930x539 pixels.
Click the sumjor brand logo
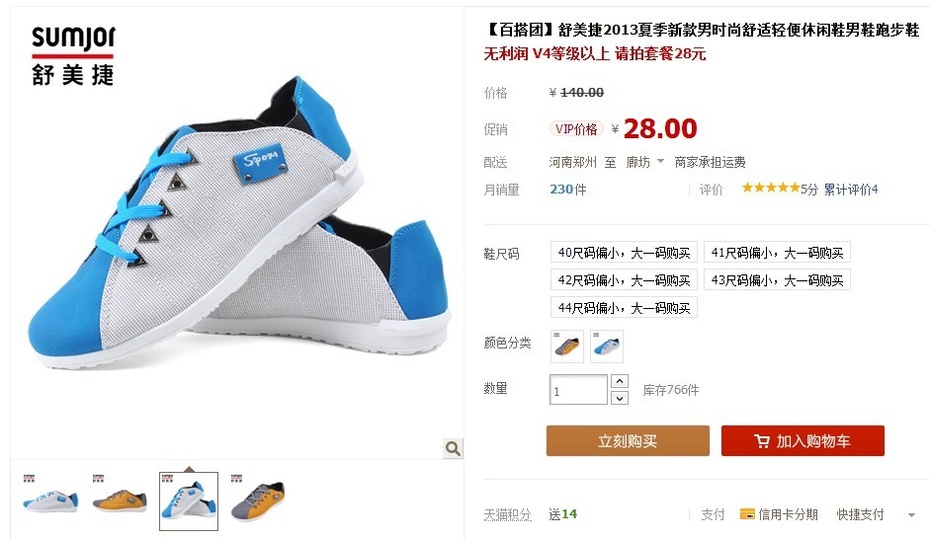coord(73,56)
